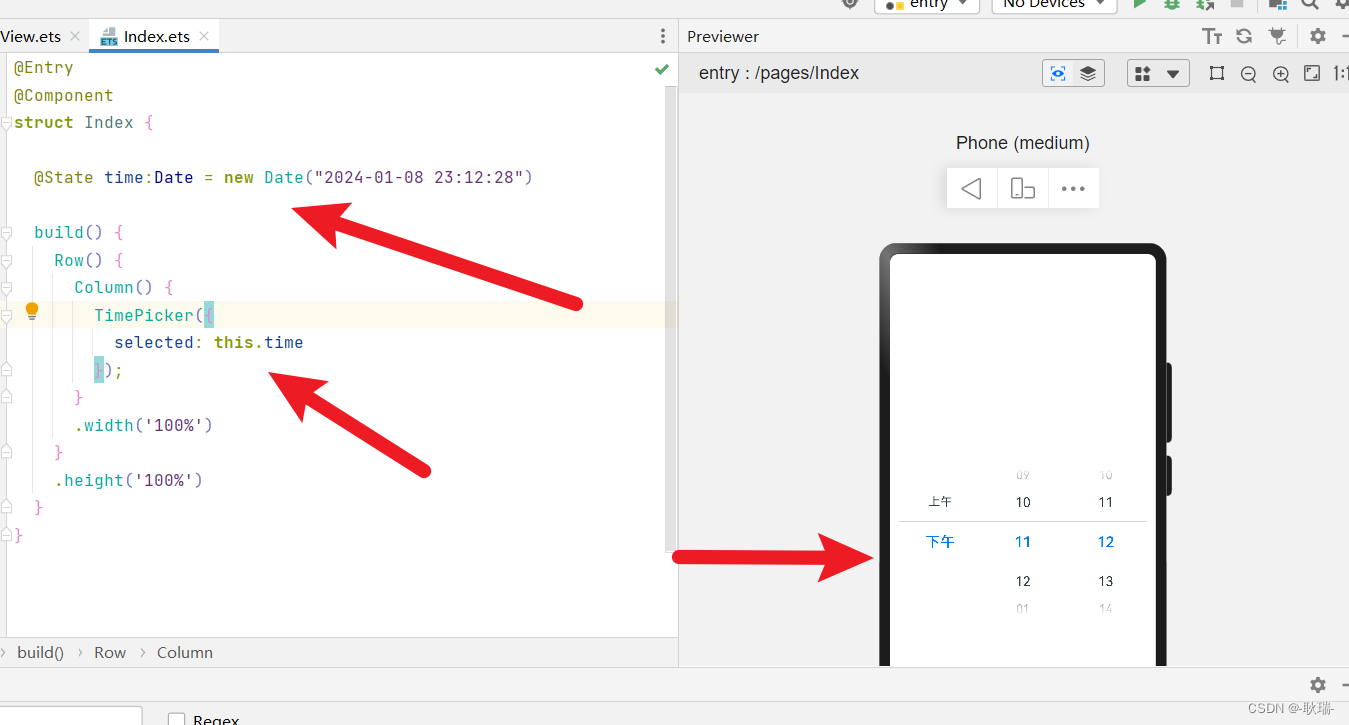This screenshot has height=725, width=1349.
Task: Close the Index.ets tab
Action: pyautogui.click(x=204, y=36)
